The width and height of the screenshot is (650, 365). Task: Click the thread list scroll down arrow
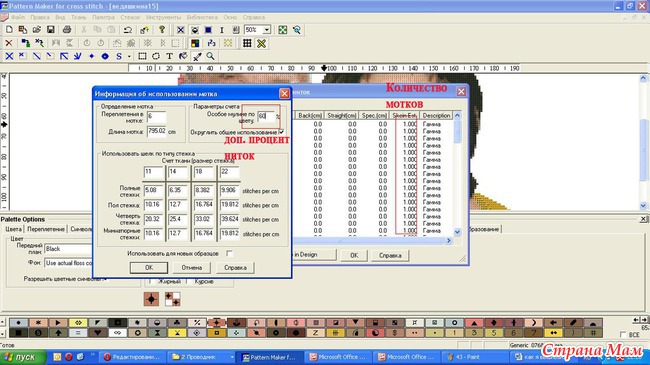[457, 232]
